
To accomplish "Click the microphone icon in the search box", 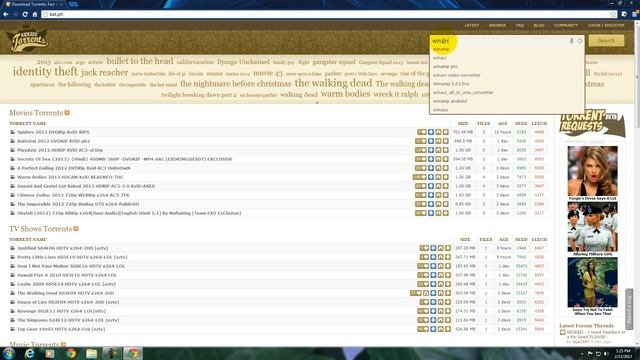I will point(571,41).
